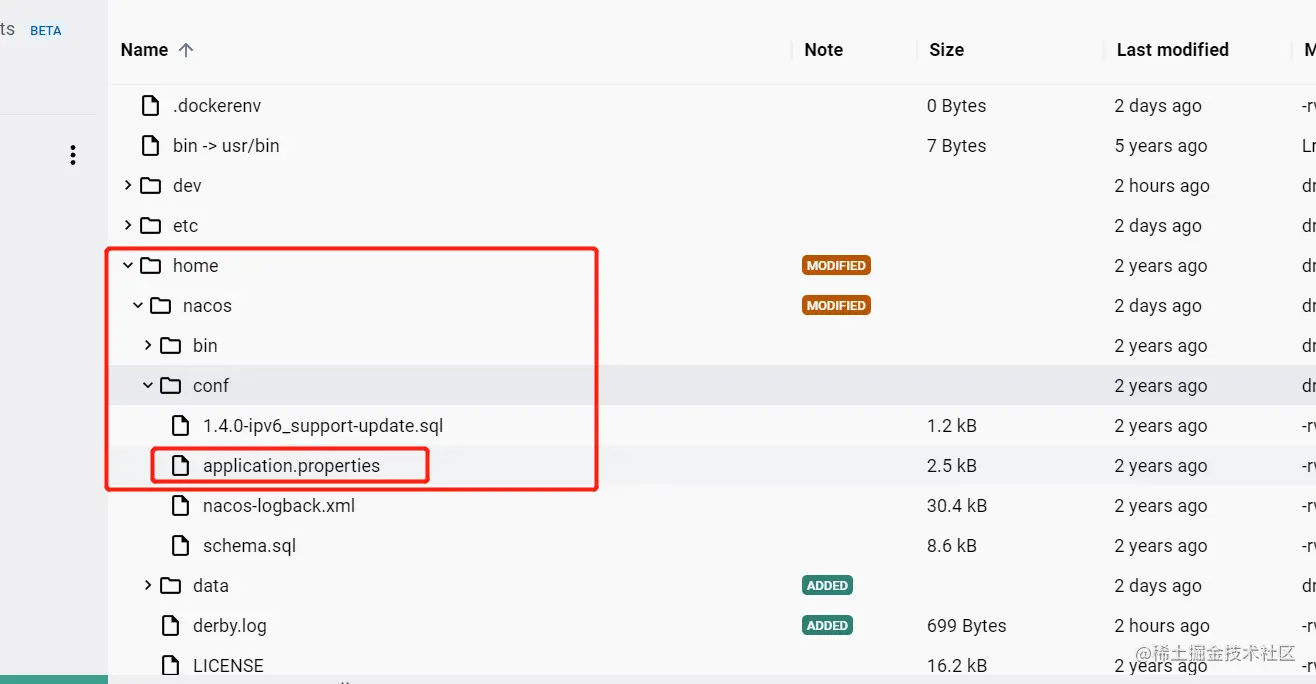Click the data folder icon
This screenshot has height=684, width=1316.
(x=171, y=586)
